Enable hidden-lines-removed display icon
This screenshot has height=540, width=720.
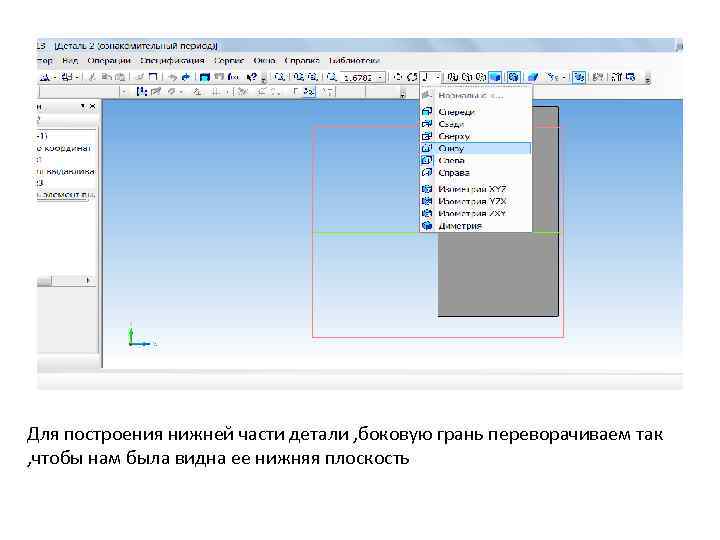[467, 77]
